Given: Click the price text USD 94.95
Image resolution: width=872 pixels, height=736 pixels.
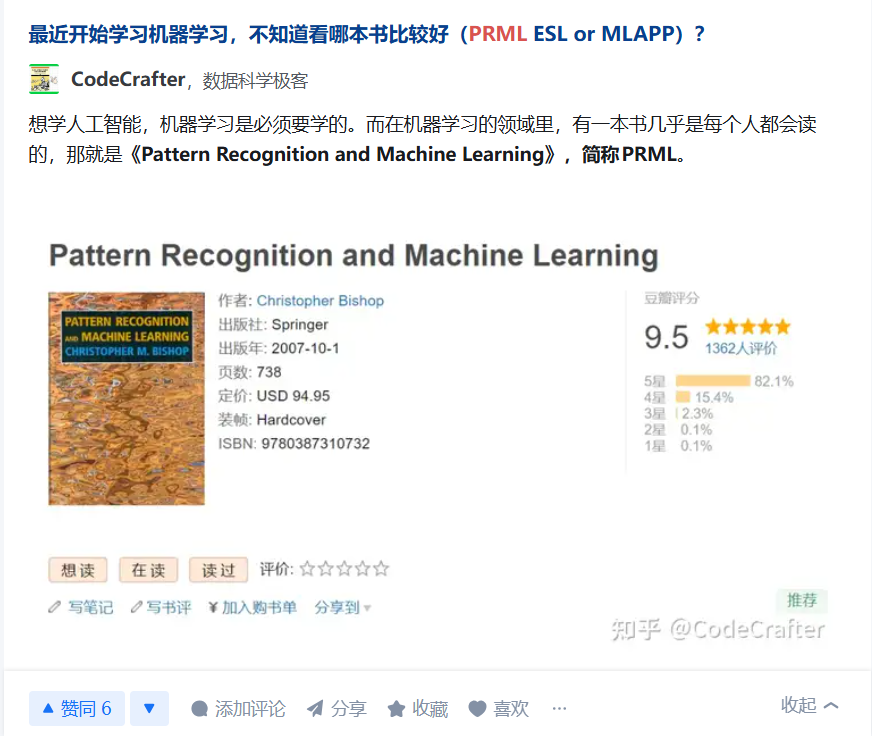Looking at the screenshot, I should pos(293,396).
